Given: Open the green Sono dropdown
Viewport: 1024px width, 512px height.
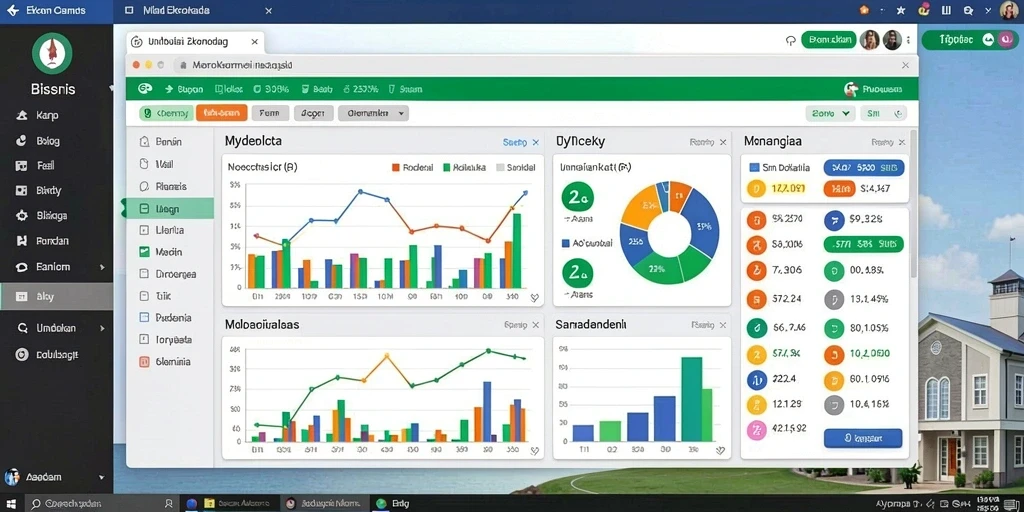Looking at the screenshot, I should pyautogui.click(x=830, y=113).
